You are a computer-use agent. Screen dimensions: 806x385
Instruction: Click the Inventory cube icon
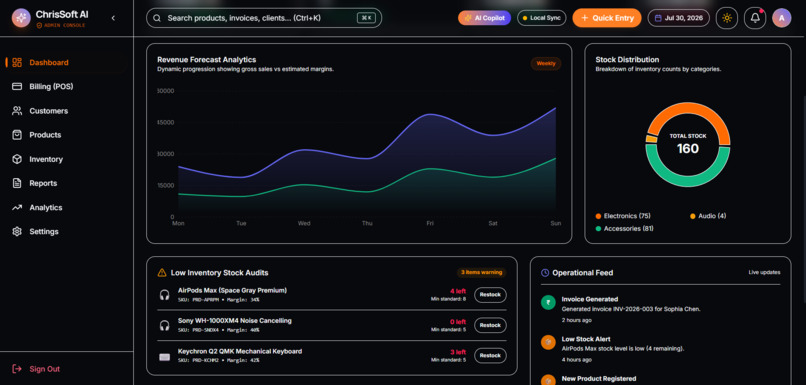point(17,159)
